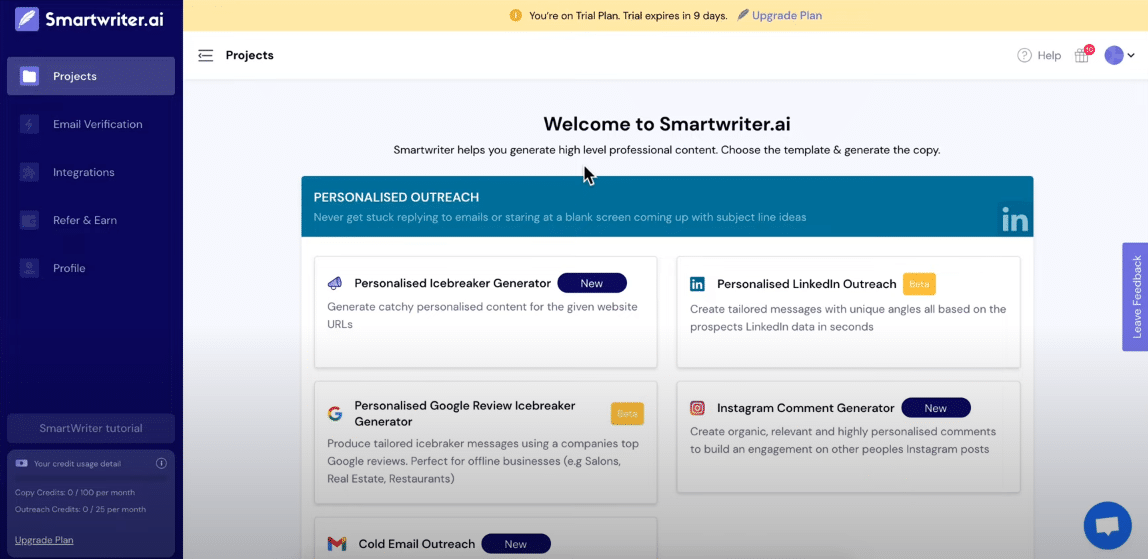This screenshot has height=559, width=1148.
Task: Click the Integrations sidebar icon
Action: click(x=29, y=173)
